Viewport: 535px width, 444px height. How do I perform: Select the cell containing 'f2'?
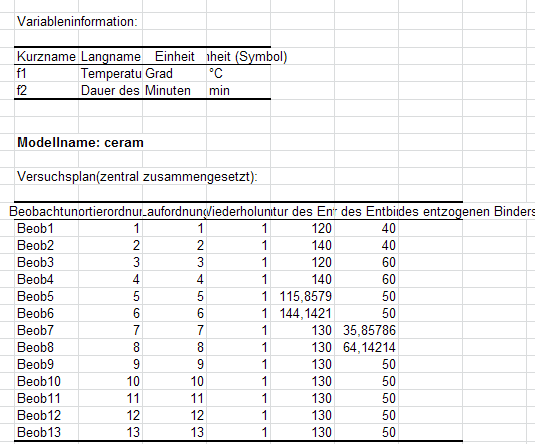coord(46,90)
